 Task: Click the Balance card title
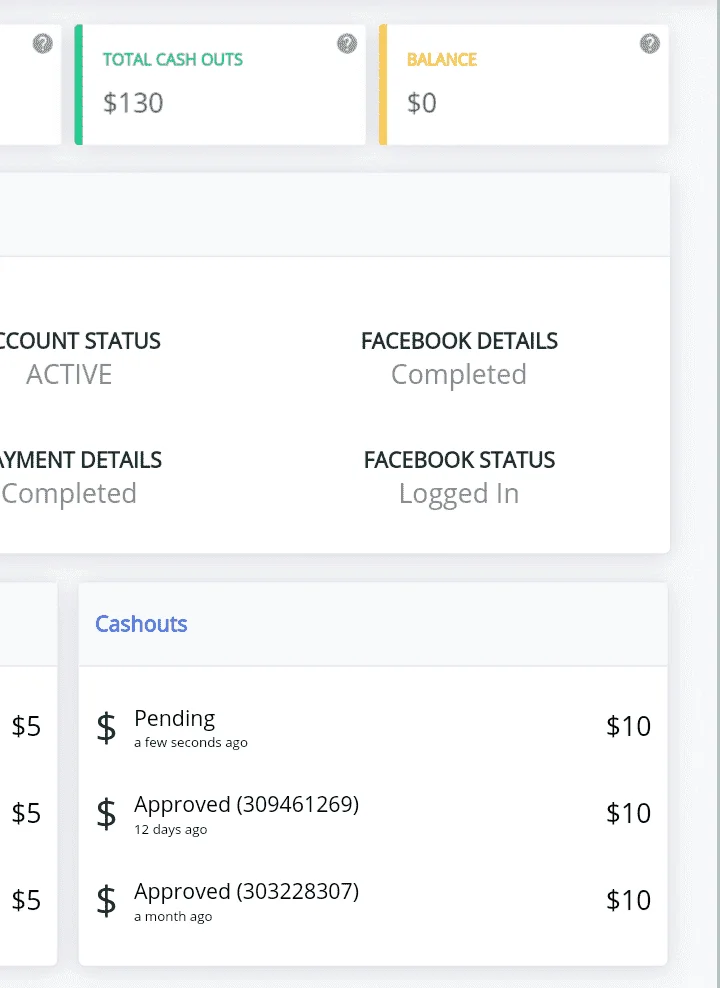tap(442, 59)
